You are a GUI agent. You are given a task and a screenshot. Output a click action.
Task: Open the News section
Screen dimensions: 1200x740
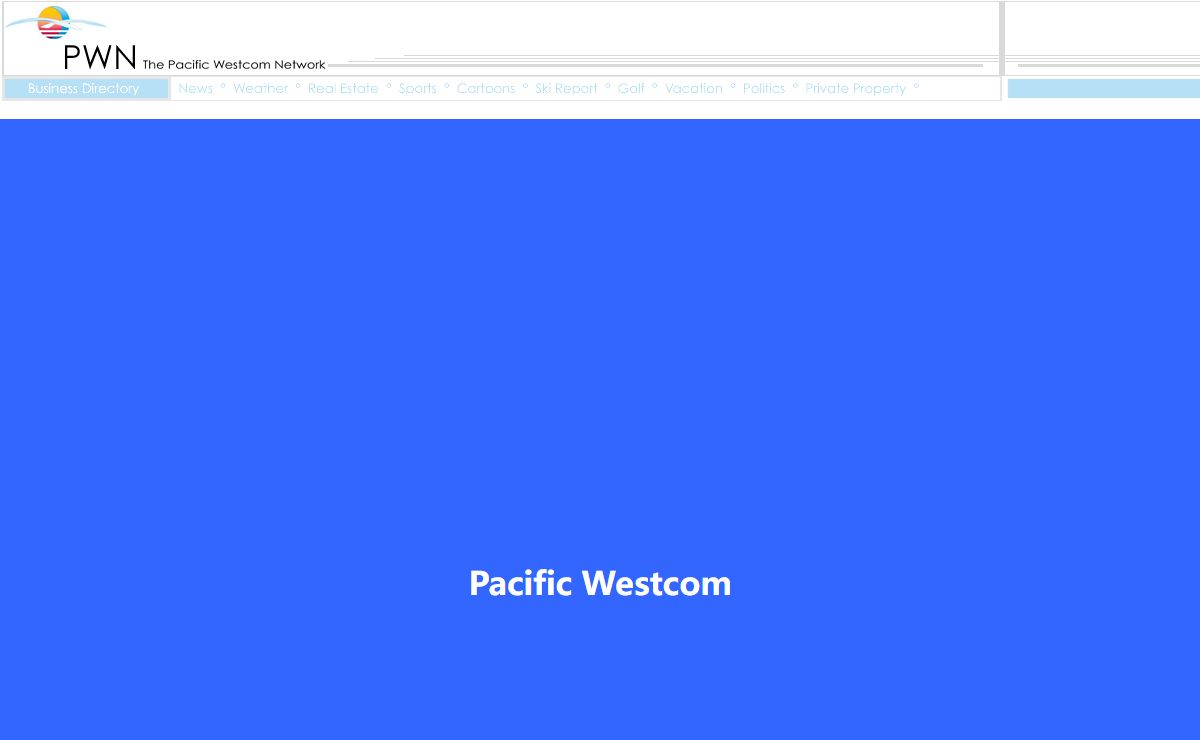point(195,89)
